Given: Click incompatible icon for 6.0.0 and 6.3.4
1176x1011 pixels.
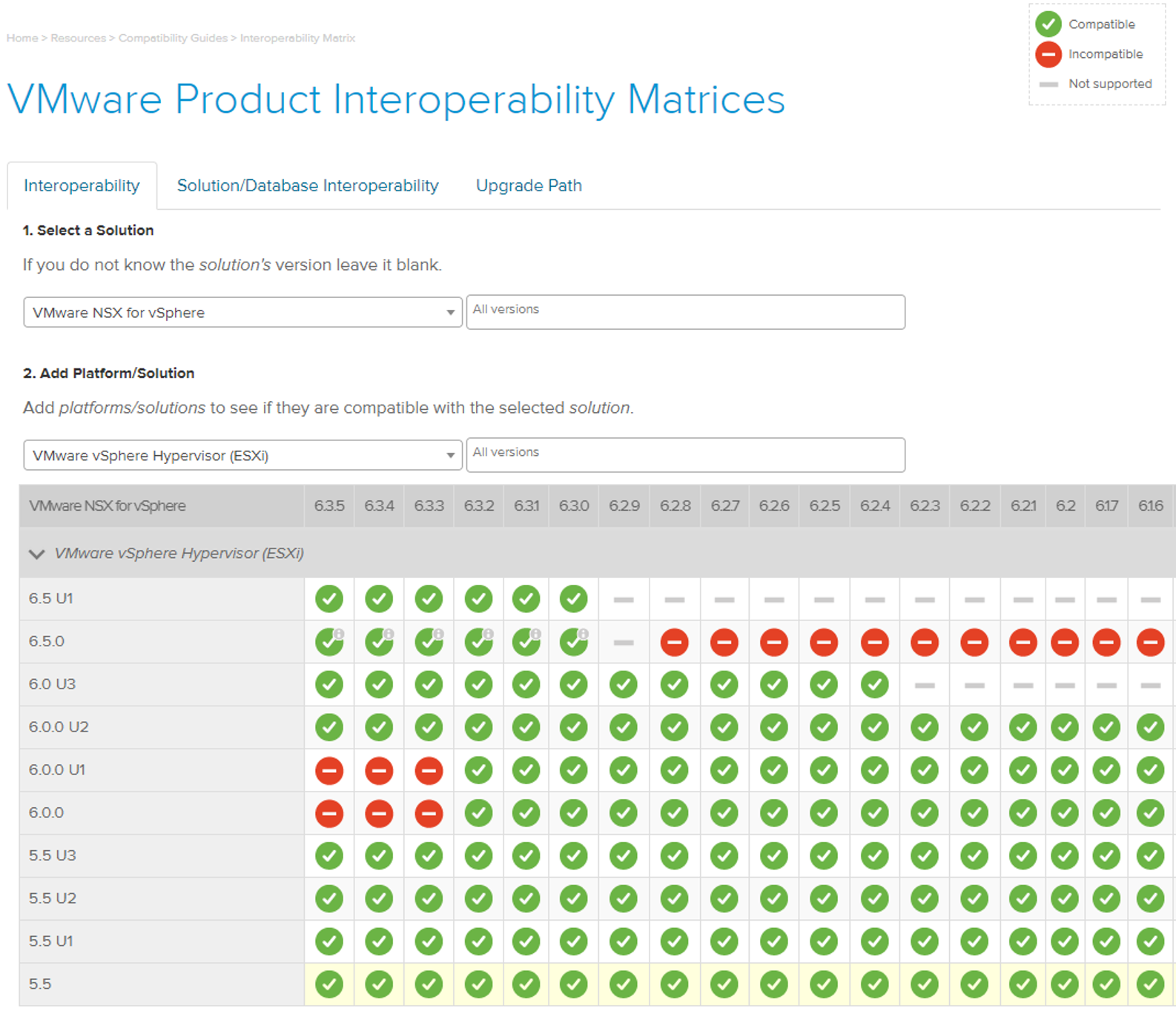Looking at the screenshot, I should pyautogui.click(x=379, y=814).
